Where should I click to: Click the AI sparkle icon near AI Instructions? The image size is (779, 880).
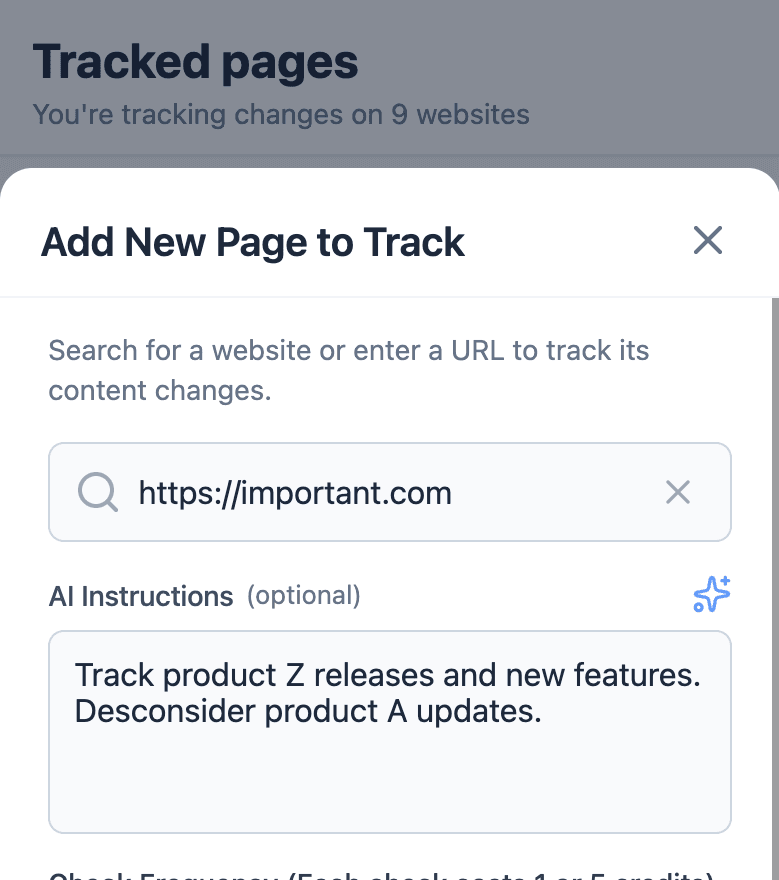[x=711, y=594]
